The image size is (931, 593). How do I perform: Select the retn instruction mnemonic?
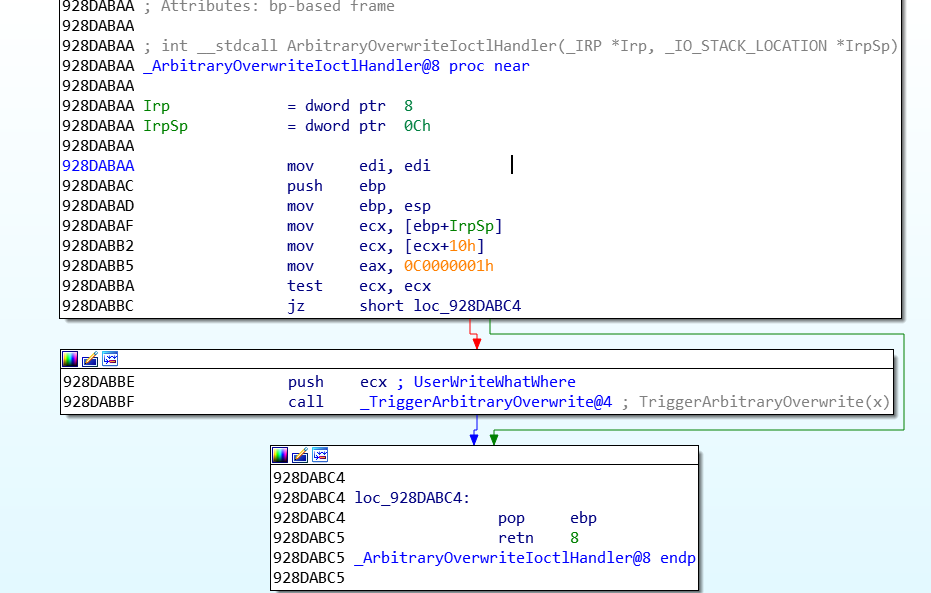coord(516,538)
